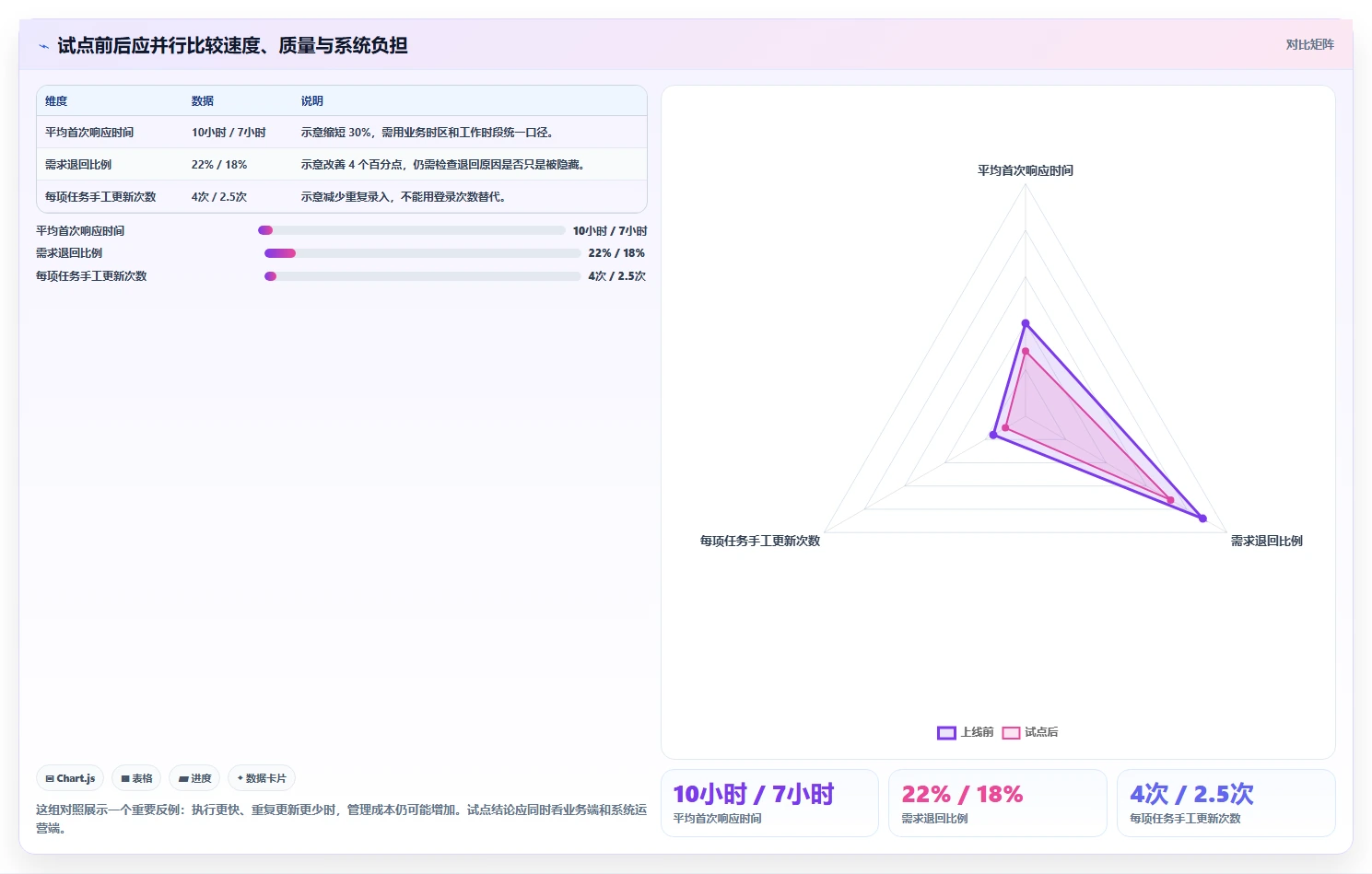This screenshot has height=874, width=1372.
Task: Toggle the 上线前 legend item
Action: pyautogui.click(x=965, y=732)
